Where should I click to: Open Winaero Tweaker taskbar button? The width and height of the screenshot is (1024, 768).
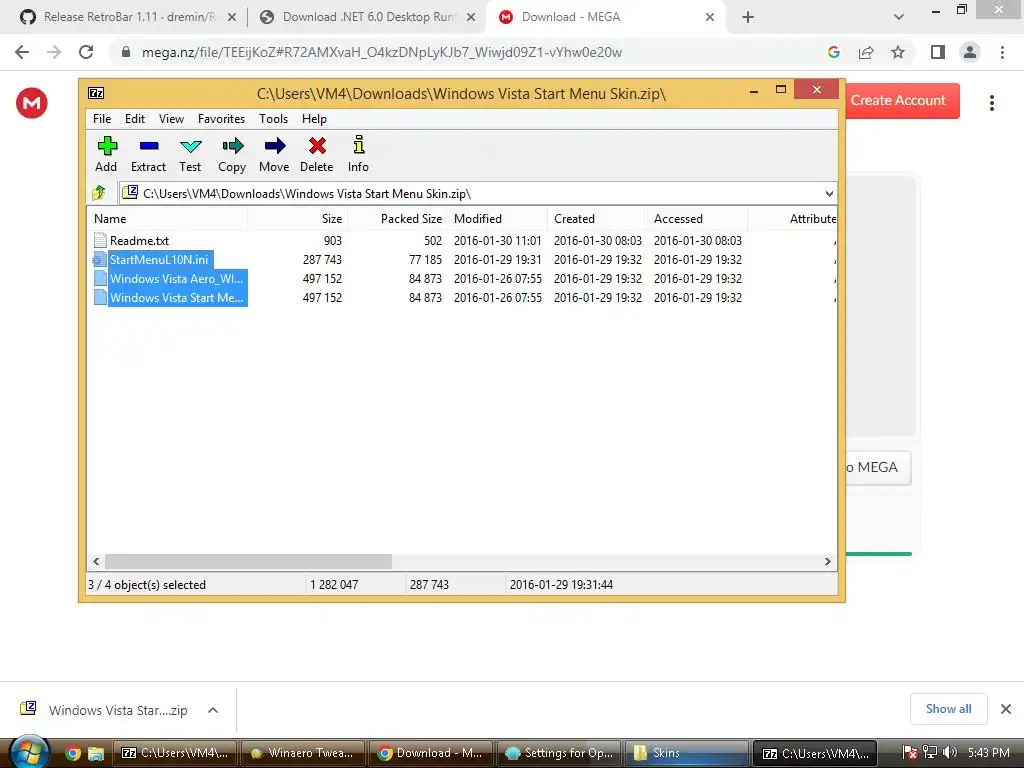pos(303,753)
